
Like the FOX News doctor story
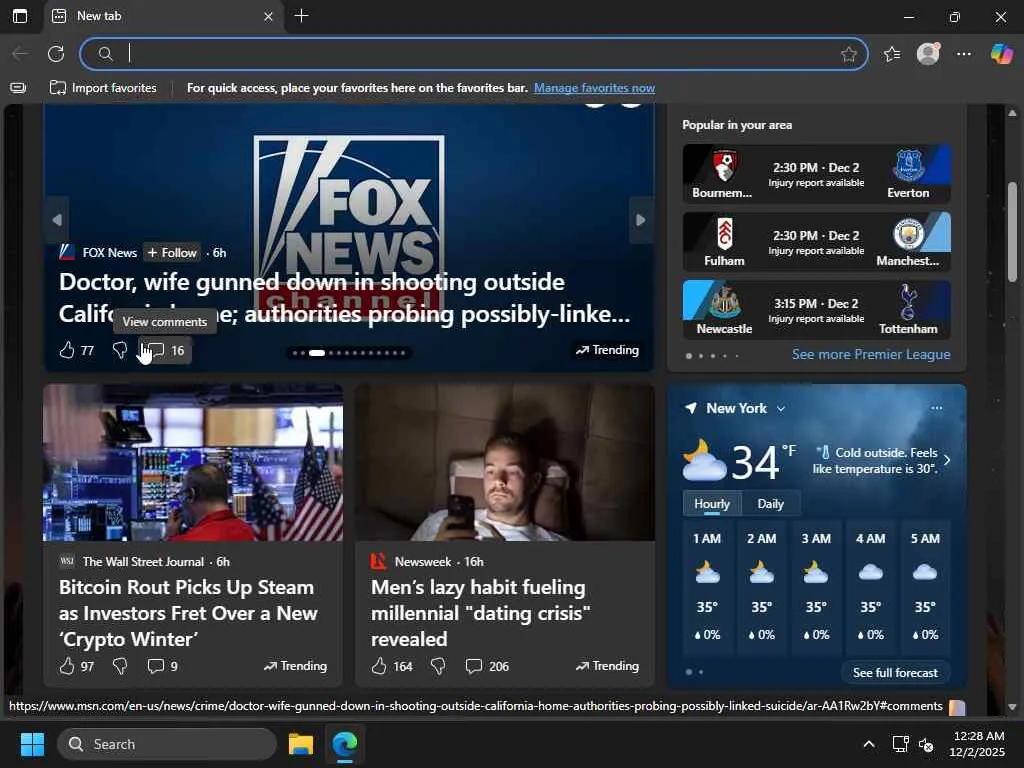click(76, 351)
